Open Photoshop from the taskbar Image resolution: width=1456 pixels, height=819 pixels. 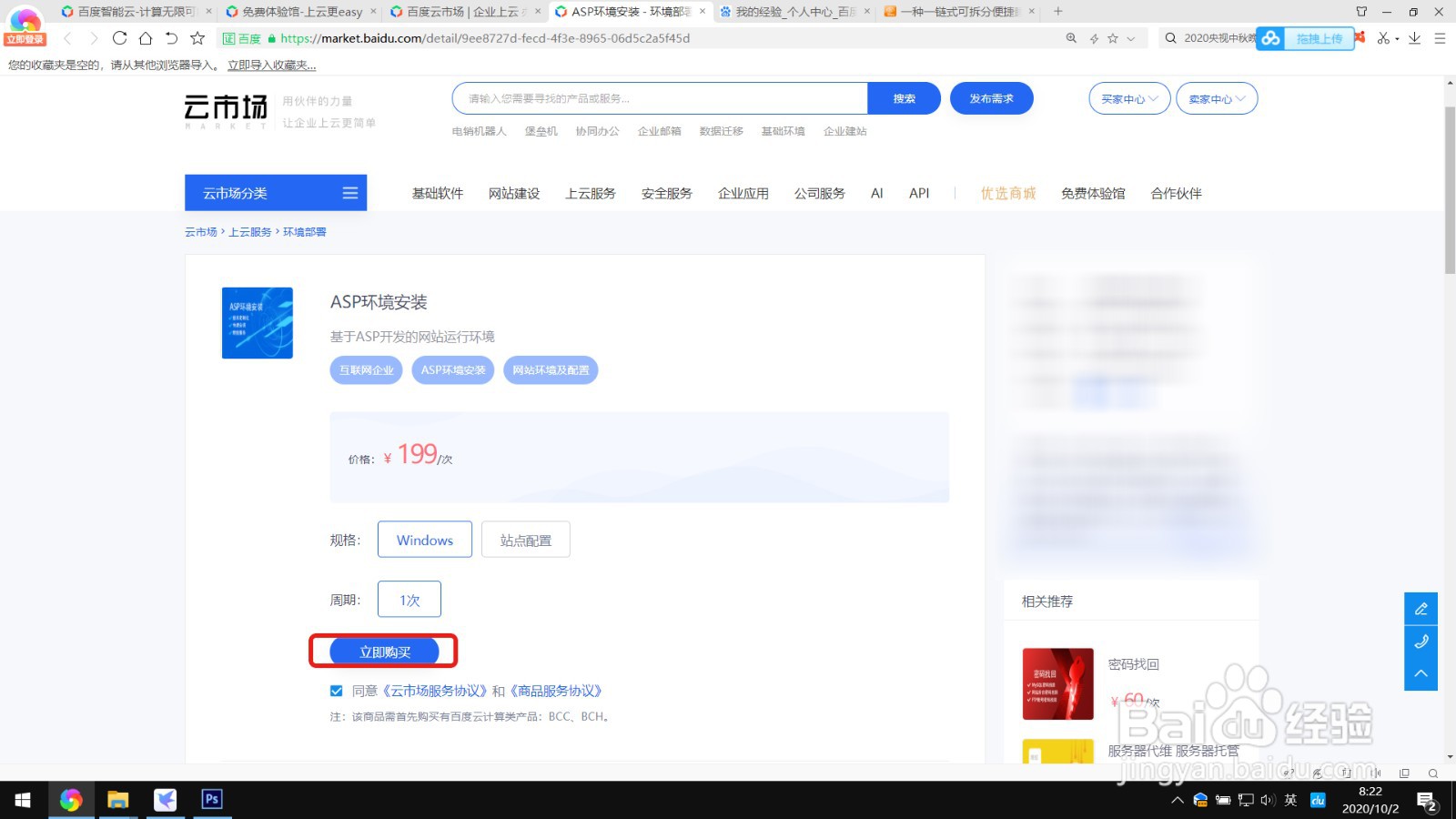click(x=212, y=800)
